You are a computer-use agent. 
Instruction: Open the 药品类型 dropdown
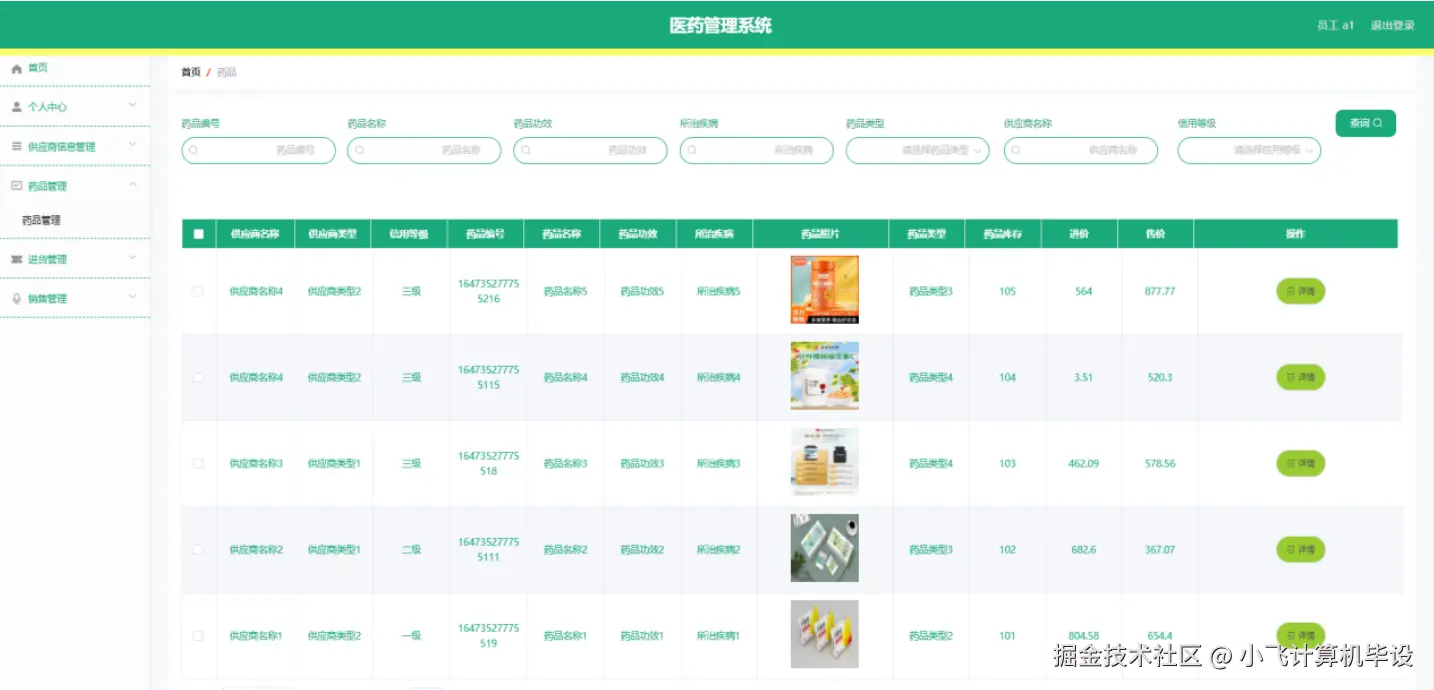(x=916, y=150)
